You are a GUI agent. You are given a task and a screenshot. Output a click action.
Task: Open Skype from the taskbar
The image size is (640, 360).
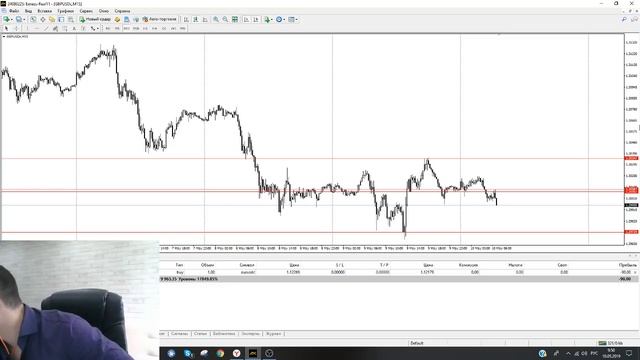(x=188, y=353)
